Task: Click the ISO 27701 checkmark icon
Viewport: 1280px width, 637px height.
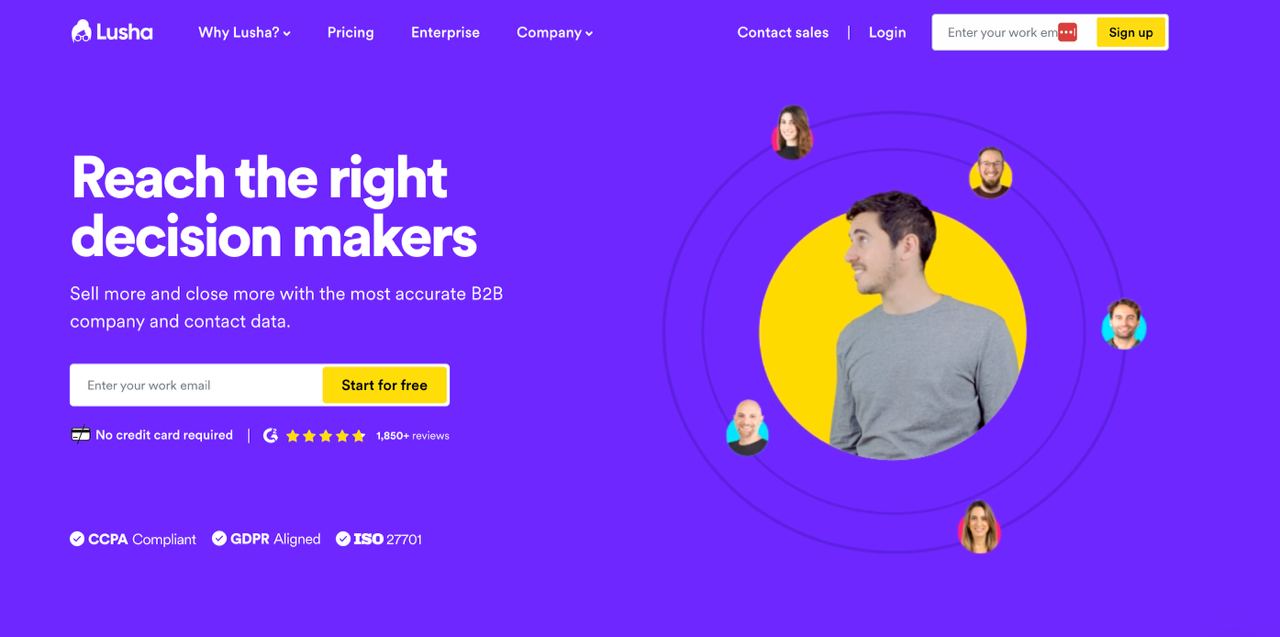Action: [343, 539]
